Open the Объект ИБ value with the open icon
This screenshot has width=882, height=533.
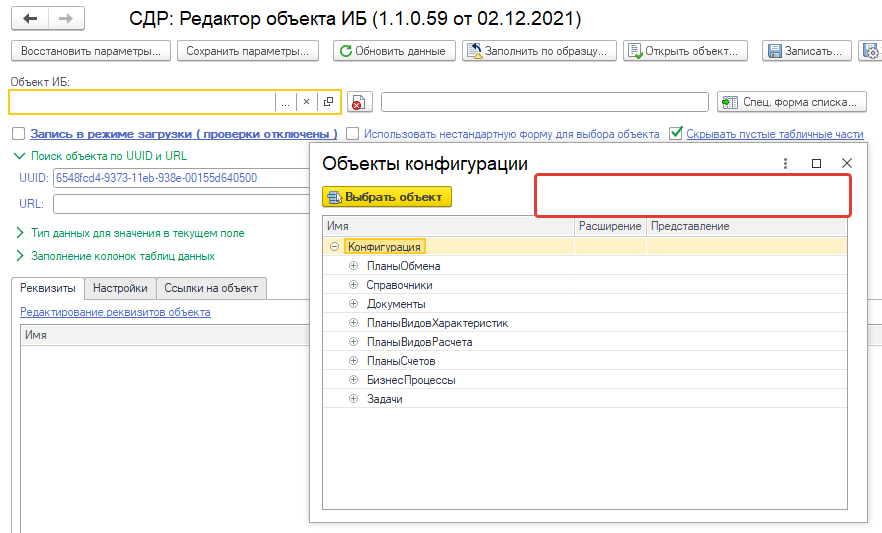(328, 102)
